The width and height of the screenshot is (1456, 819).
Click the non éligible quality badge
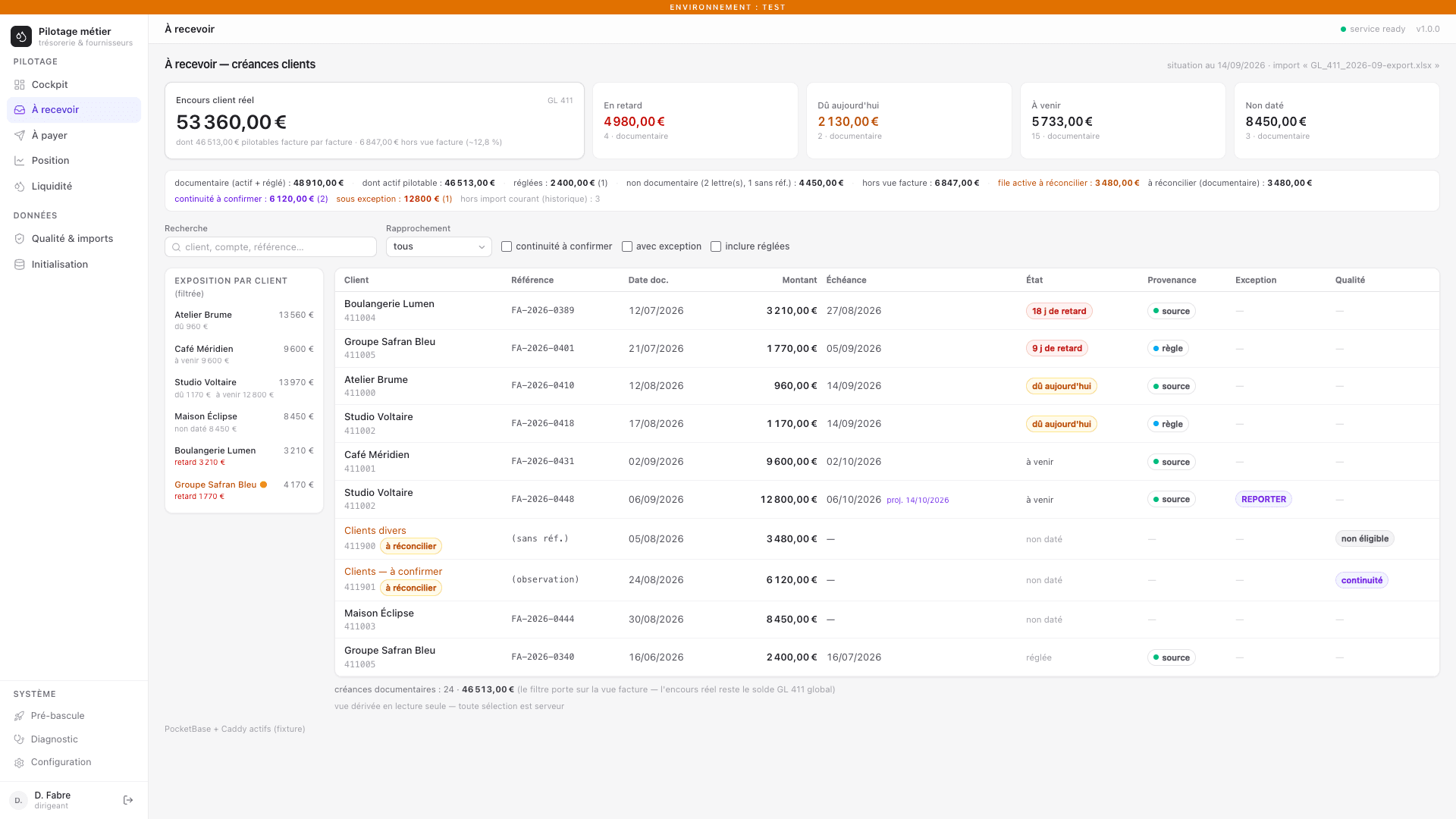click(x=1364, y=538)
